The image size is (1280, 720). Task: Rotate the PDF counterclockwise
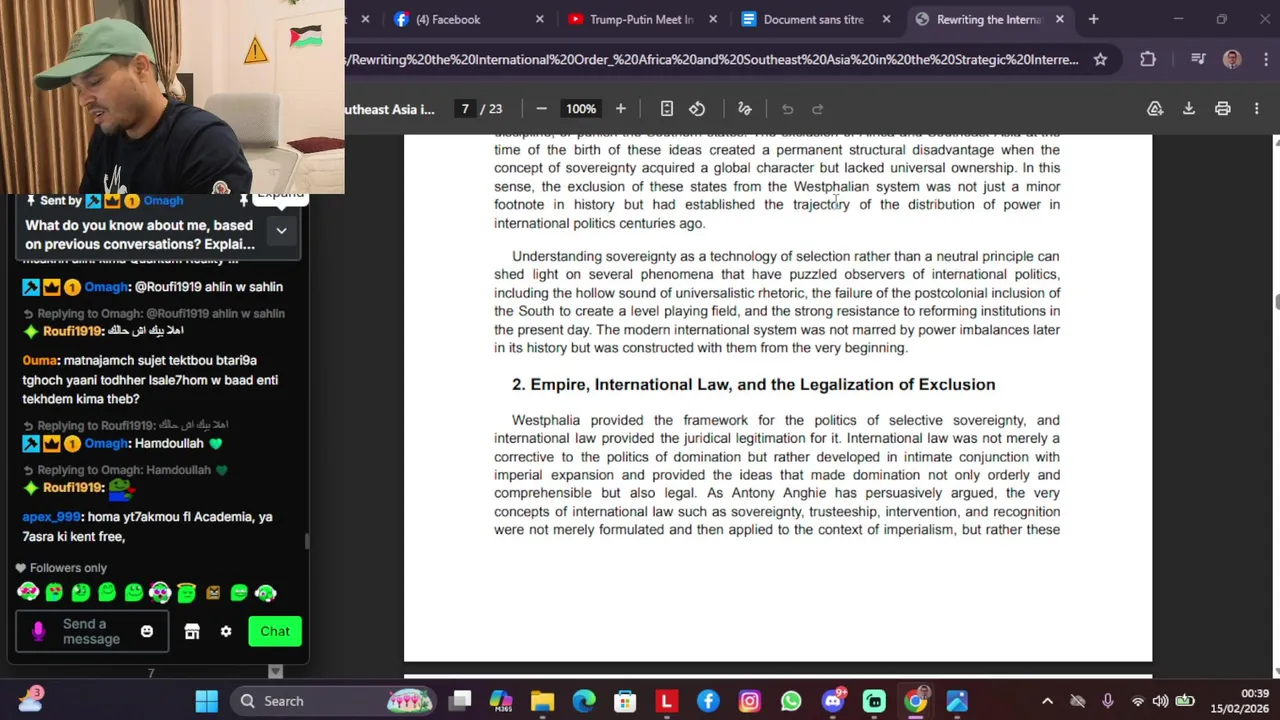[x=697, y=109]
